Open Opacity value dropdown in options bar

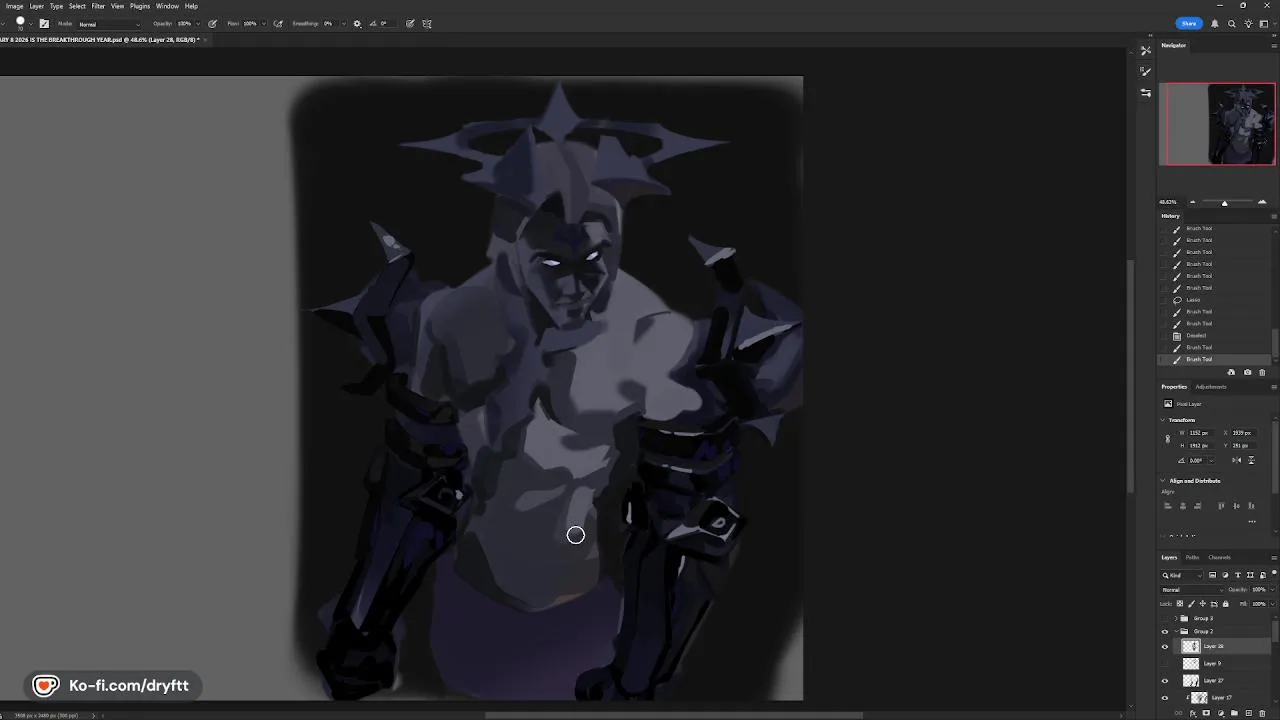point(198,24)
